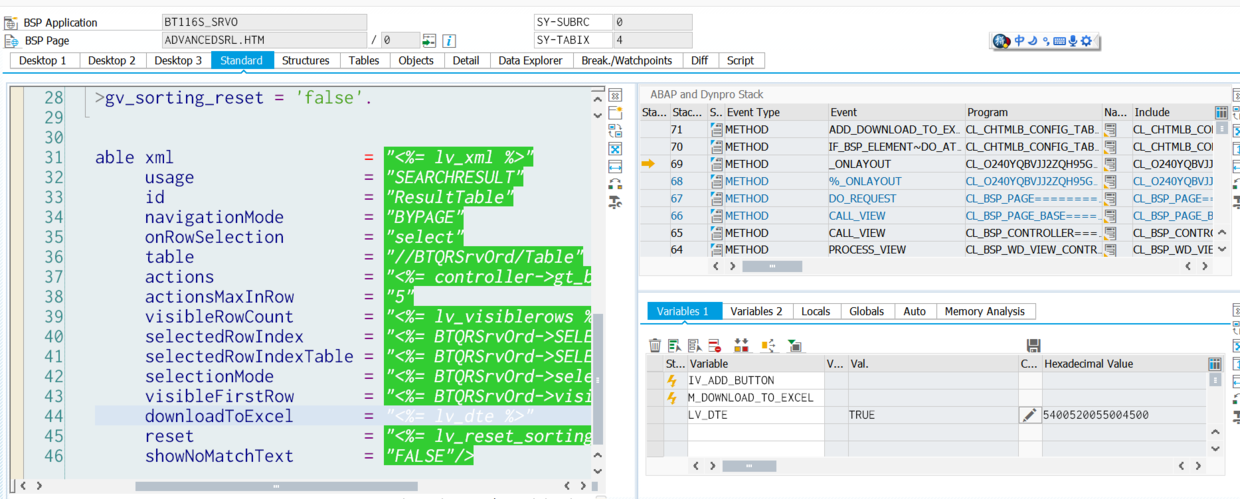1240x499 pixels.
Task: Switch to the Desktop 3 tab
Action: click(178, 61)
